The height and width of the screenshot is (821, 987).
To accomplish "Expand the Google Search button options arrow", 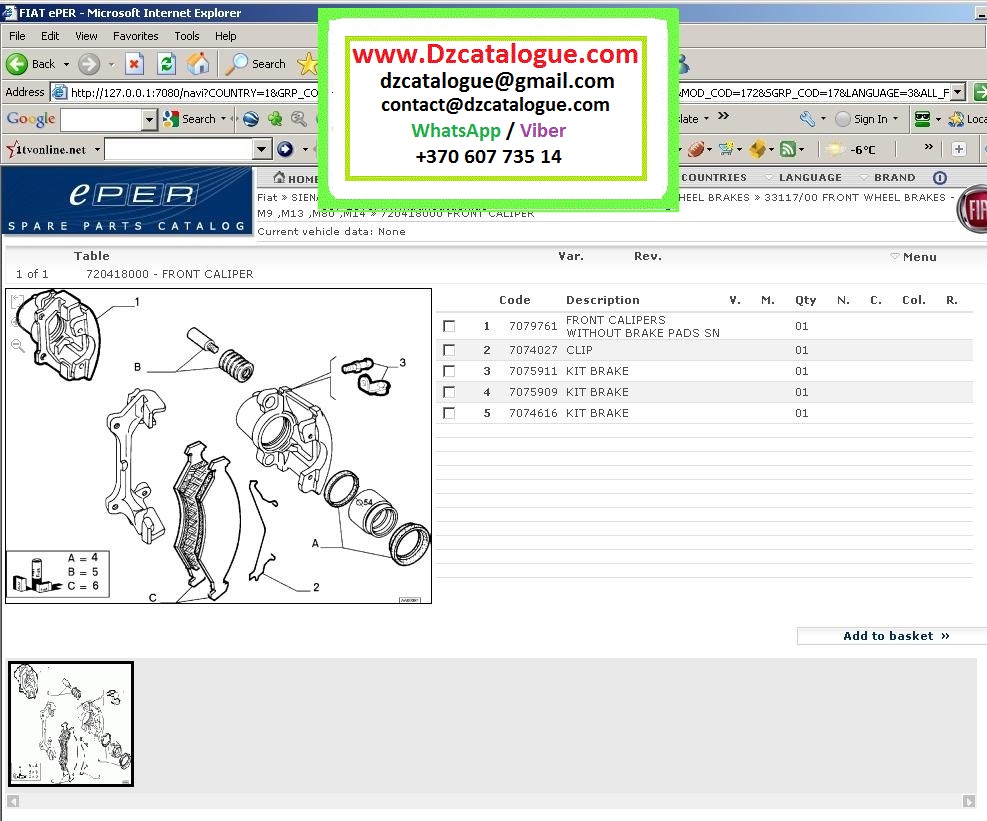I will click(223, 118).
